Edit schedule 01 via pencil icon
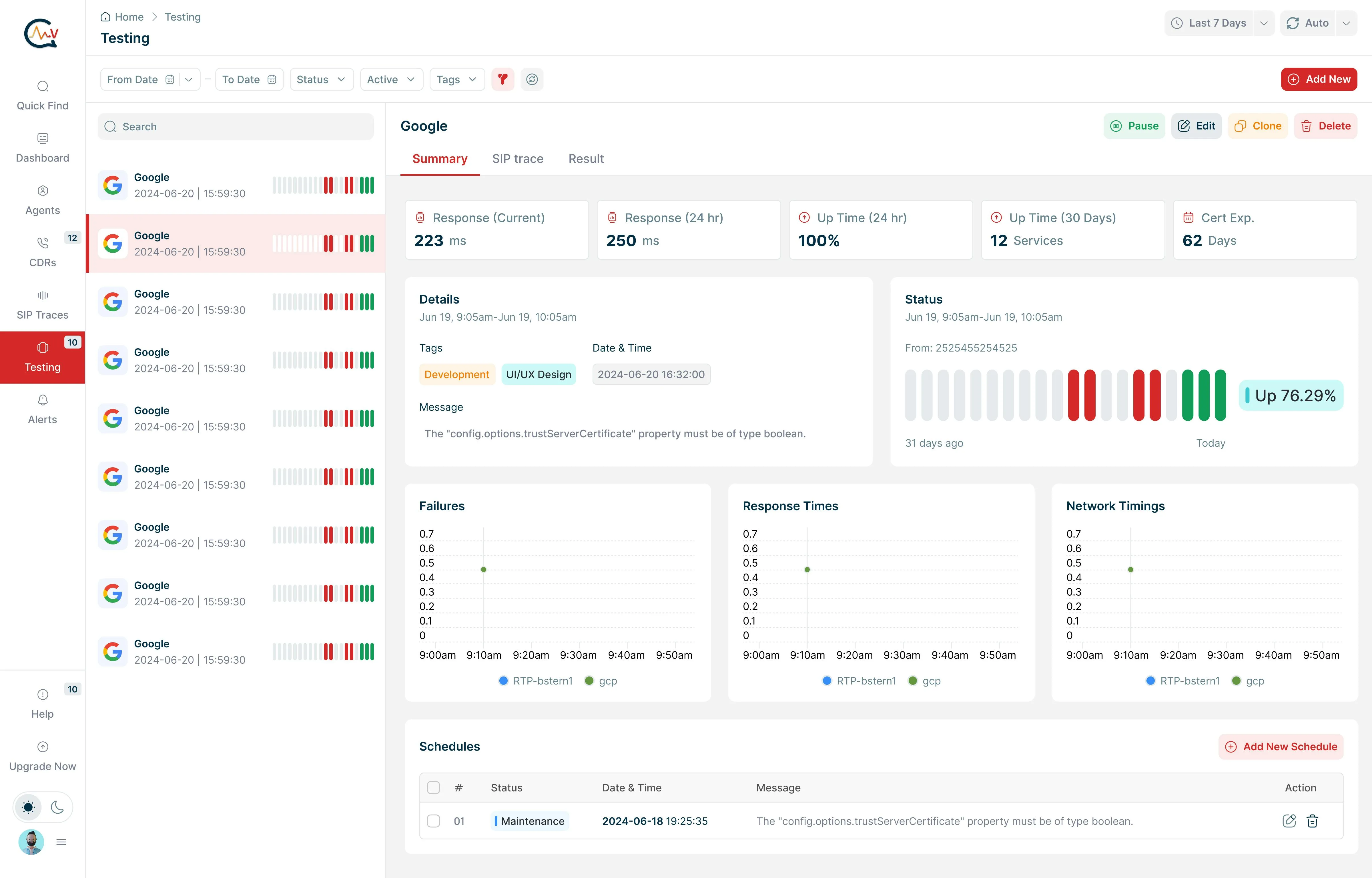The image size is (1372, 878). [1289, 821]
